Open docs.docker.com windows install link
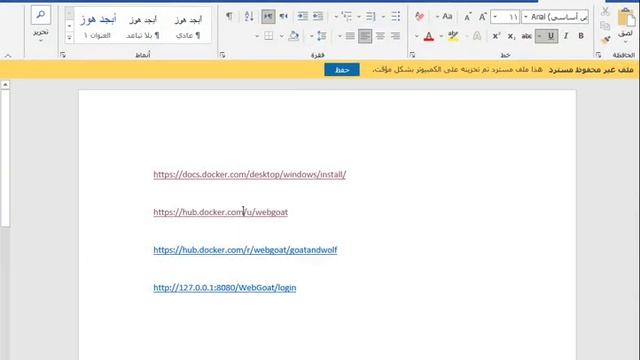This screenshot has height=360, width=640. coord(250,174)
